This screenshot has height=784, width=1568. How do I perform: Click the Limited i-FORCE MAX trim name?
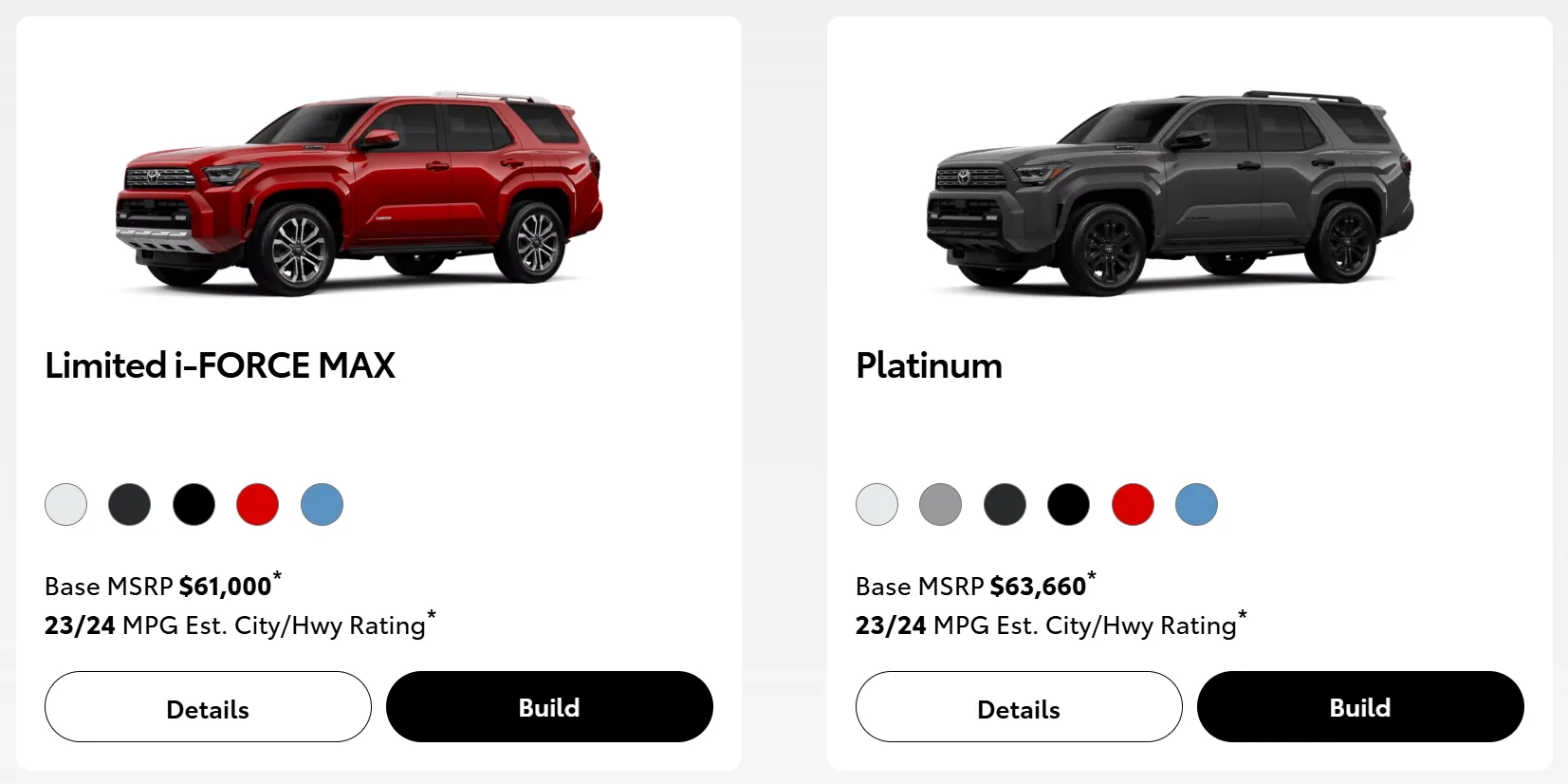tap(219, 365)
